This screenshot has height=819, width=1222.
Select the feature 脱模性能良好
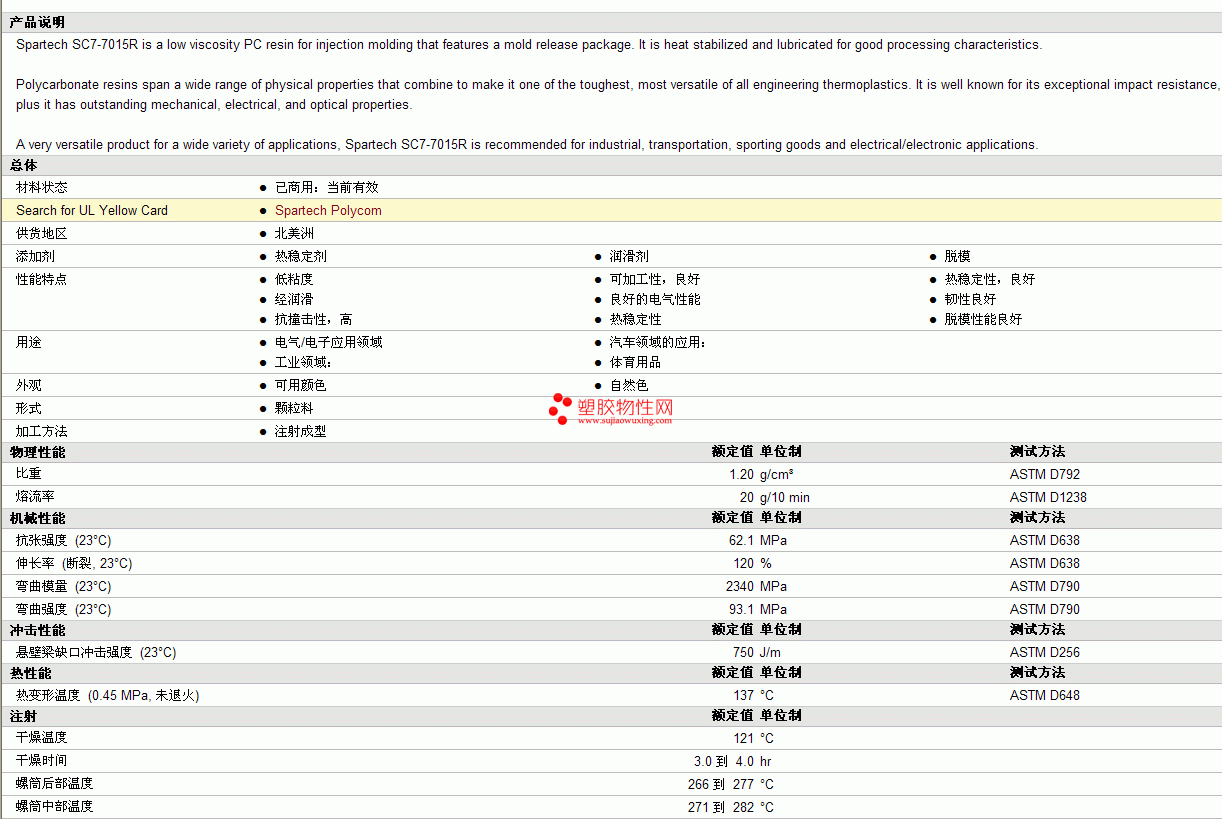point(984,319)
